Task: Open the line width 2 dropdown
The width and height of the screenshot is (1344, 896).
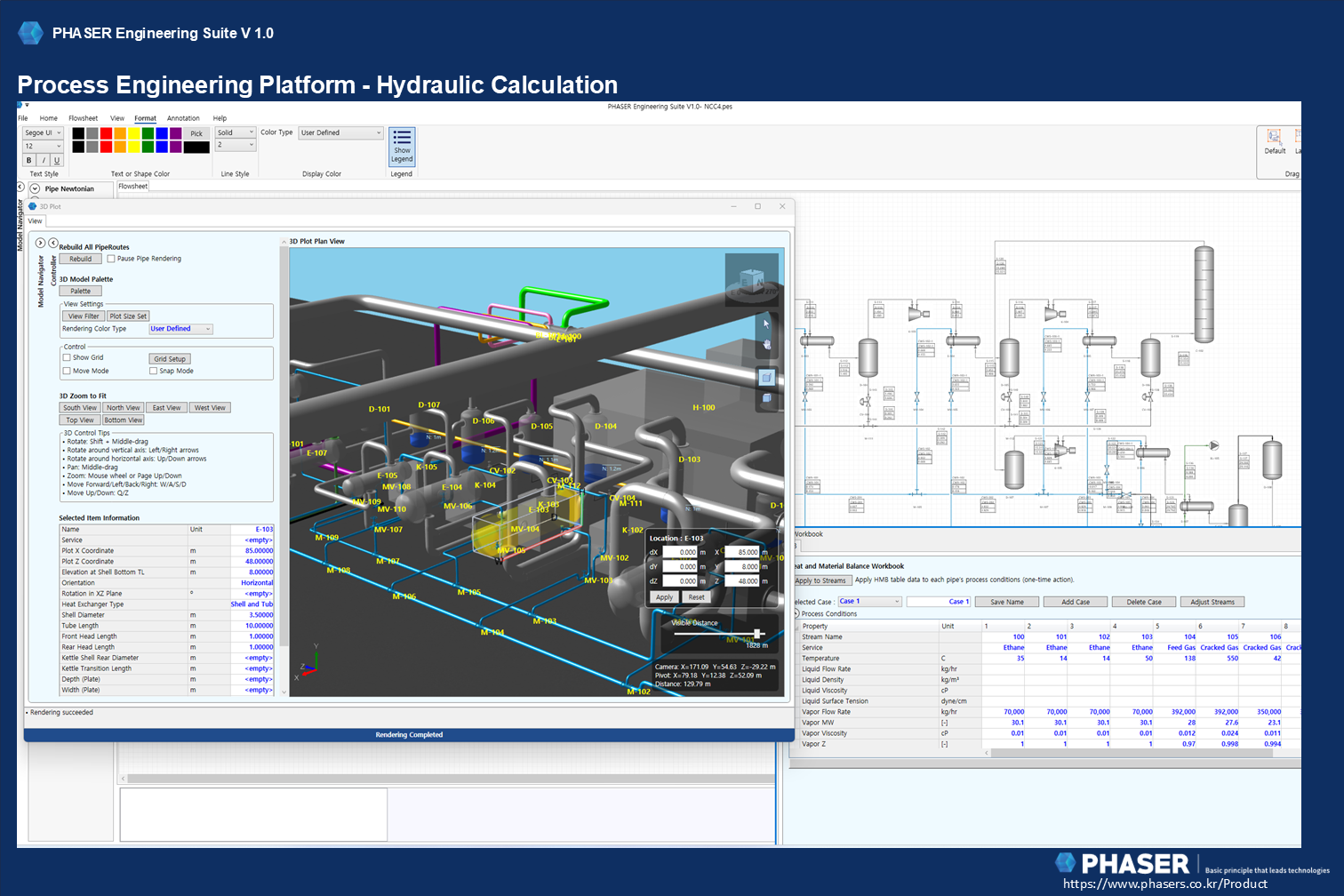Action: (x=236, y=145)
